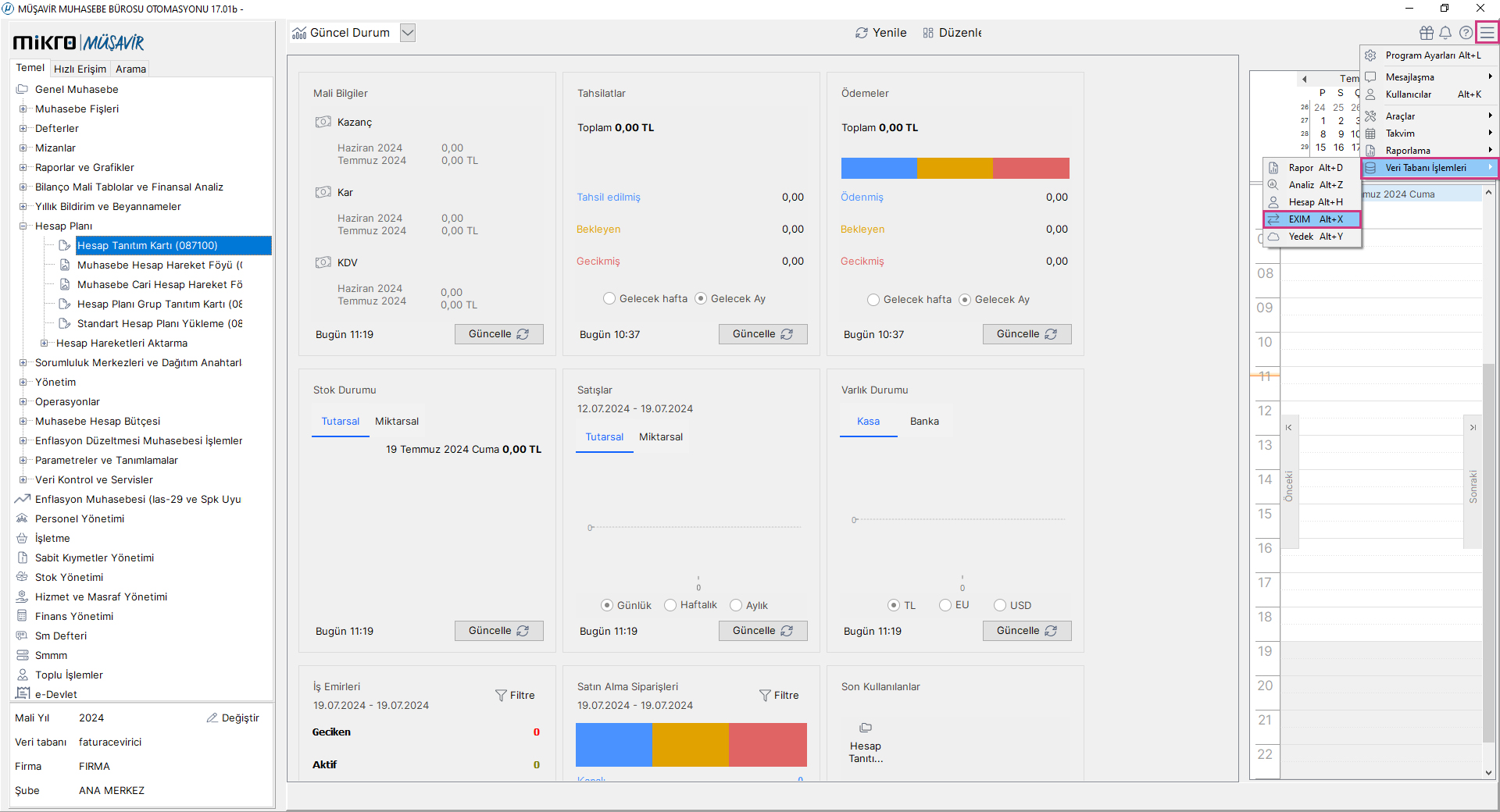Click the help question mark icon
The height and width of the screenshot is (812, 1500).
(1466, 33)
